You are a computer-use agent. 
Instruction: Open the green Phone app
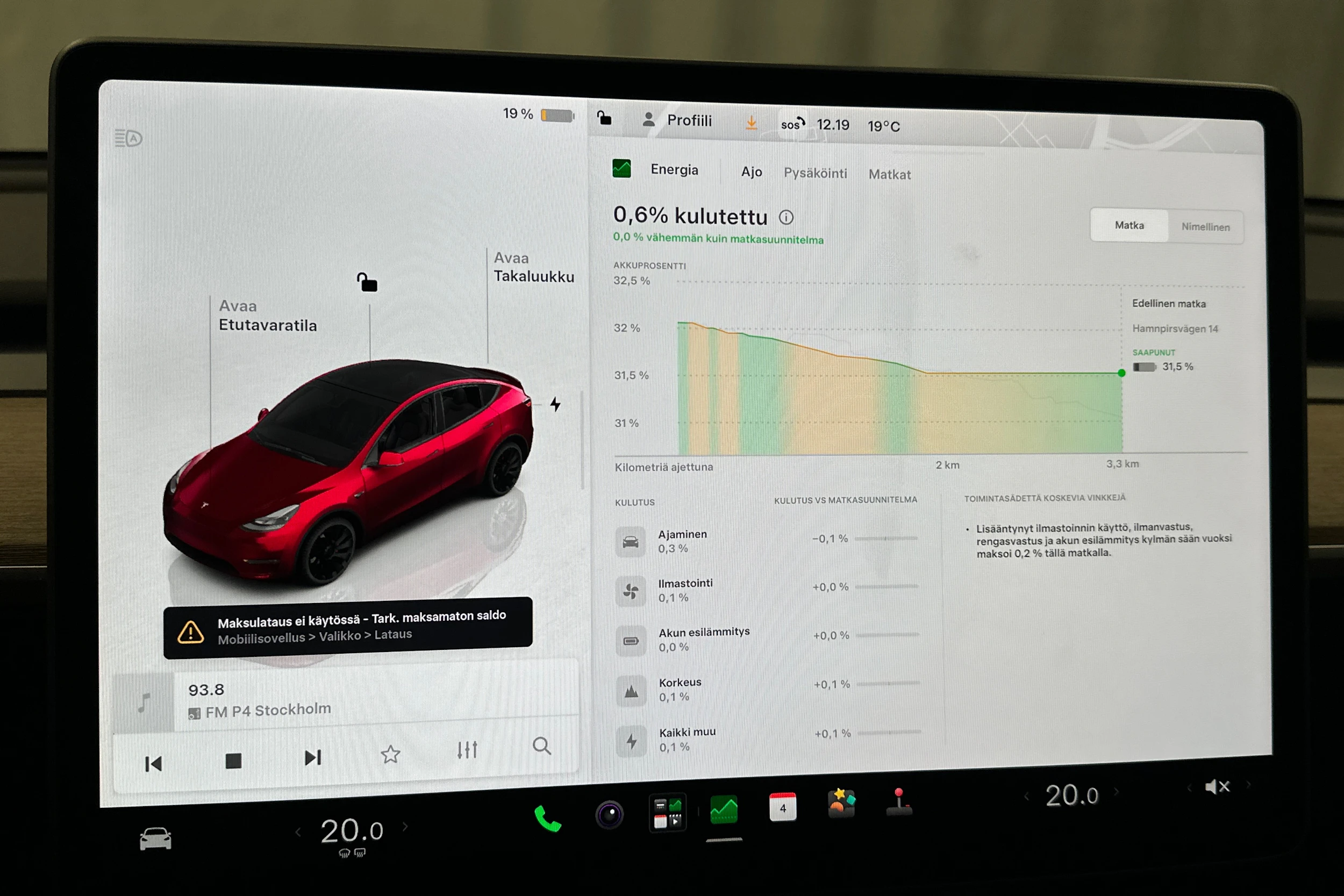tap(547, 819)
